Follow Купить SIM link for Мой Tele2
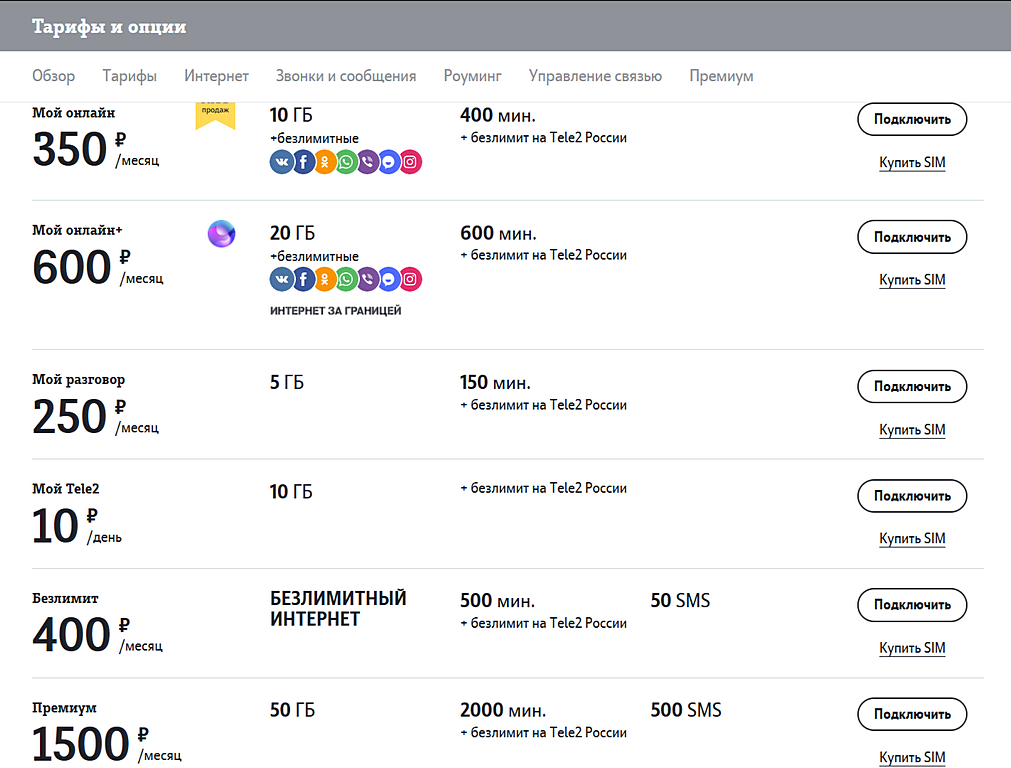 (x=912, y=538)
